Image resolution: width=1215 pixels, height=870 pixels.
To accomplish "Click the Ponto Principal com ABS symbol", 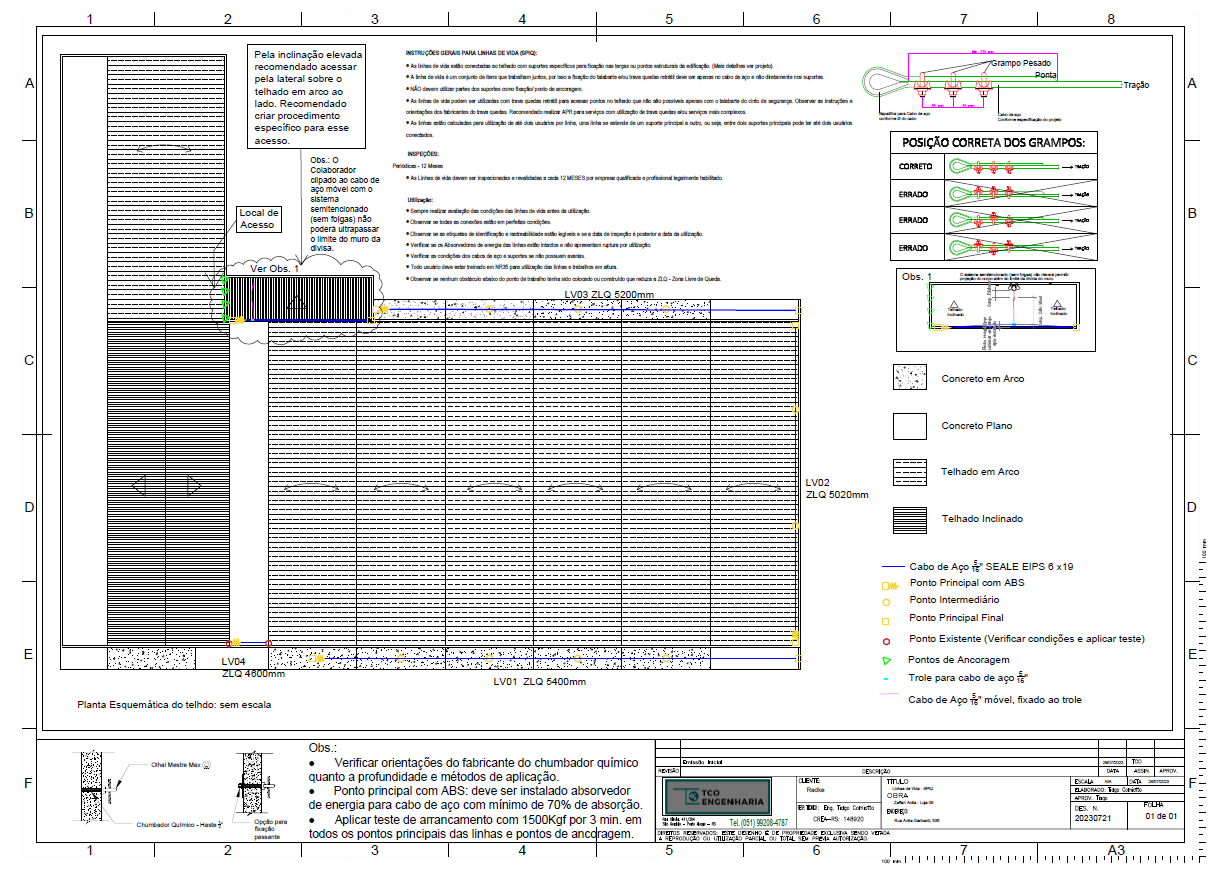I will tap(888, 583).
